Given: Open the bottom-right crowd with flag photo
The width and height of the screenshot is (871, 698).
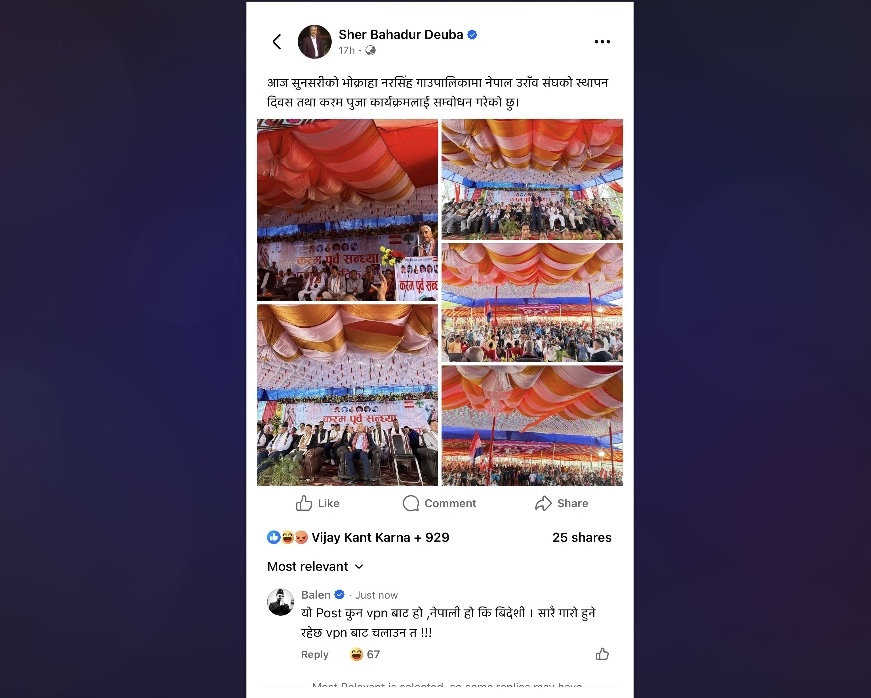Looking at the screenshot, I should 532,425.
